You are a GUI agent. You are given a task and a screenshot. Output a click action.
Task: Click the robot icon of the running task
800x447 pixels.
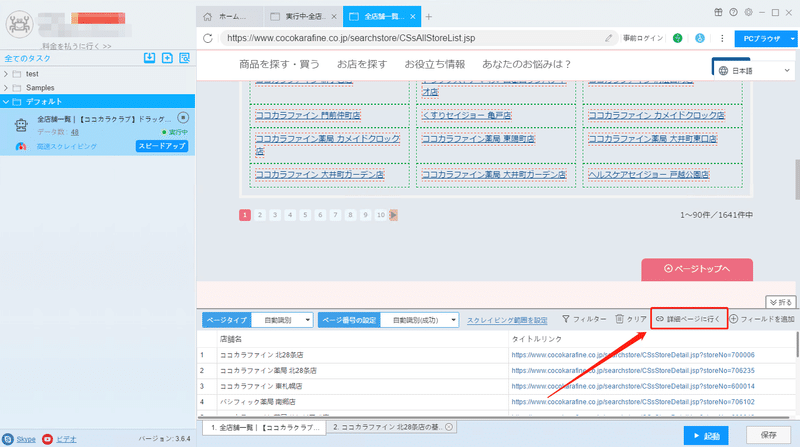click(x=21, y=125)
